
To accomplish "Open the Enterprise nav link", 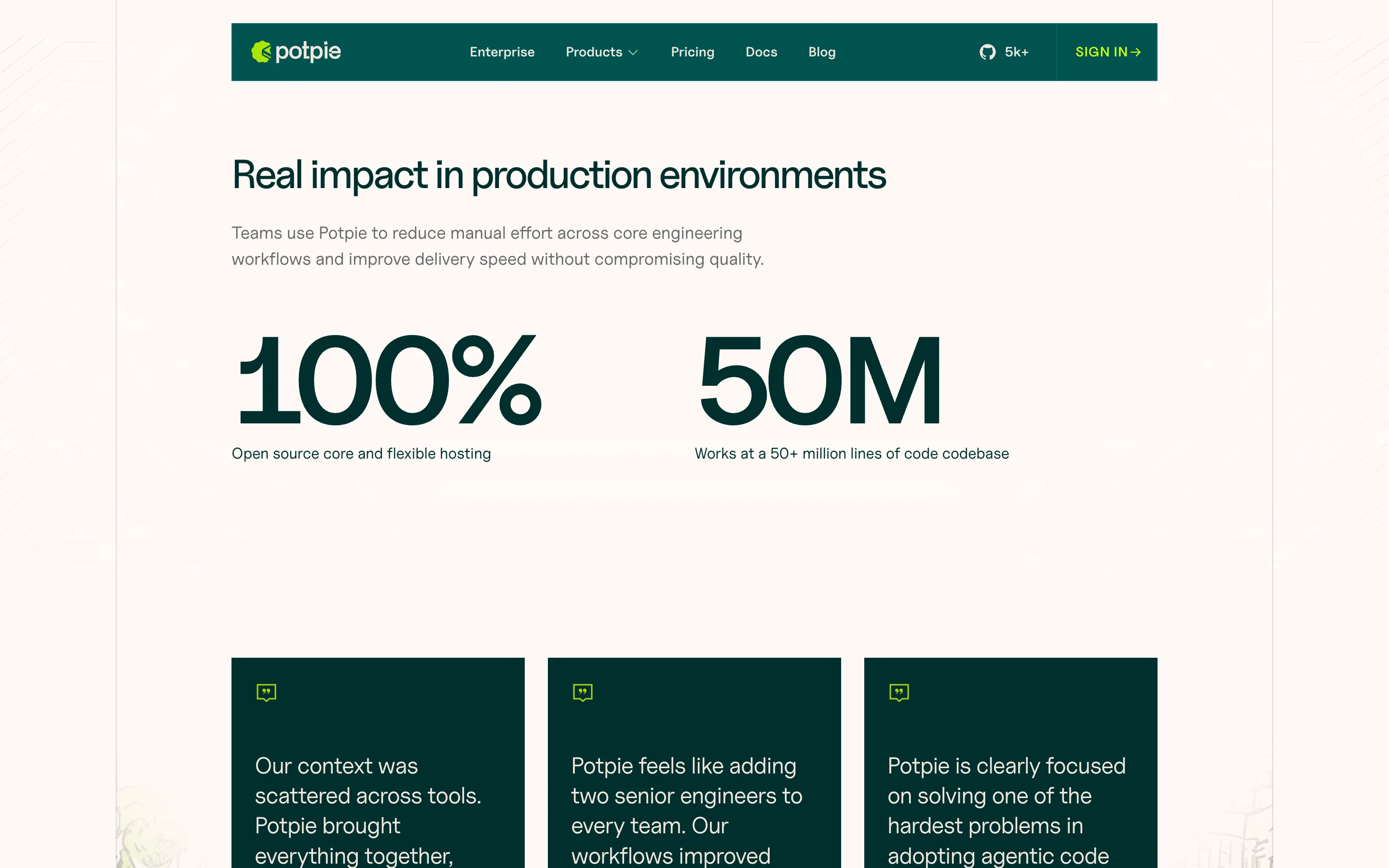I will 502,52.
